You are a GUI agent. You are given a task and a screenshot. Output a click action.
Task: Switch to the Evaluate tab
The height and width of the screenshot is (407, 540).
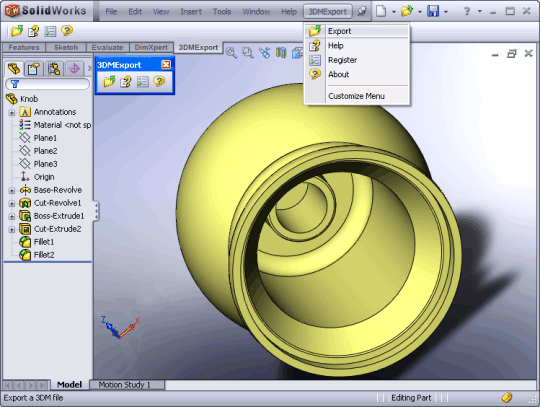107,48
